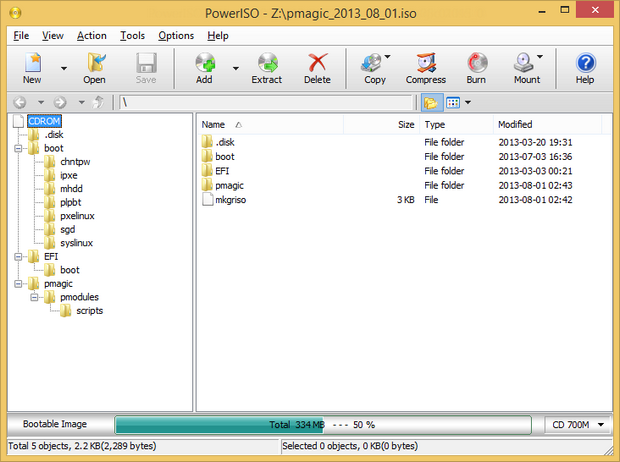
Task: Click date 2013-08-01 02:42 of mkgriso
Action: 535,200
